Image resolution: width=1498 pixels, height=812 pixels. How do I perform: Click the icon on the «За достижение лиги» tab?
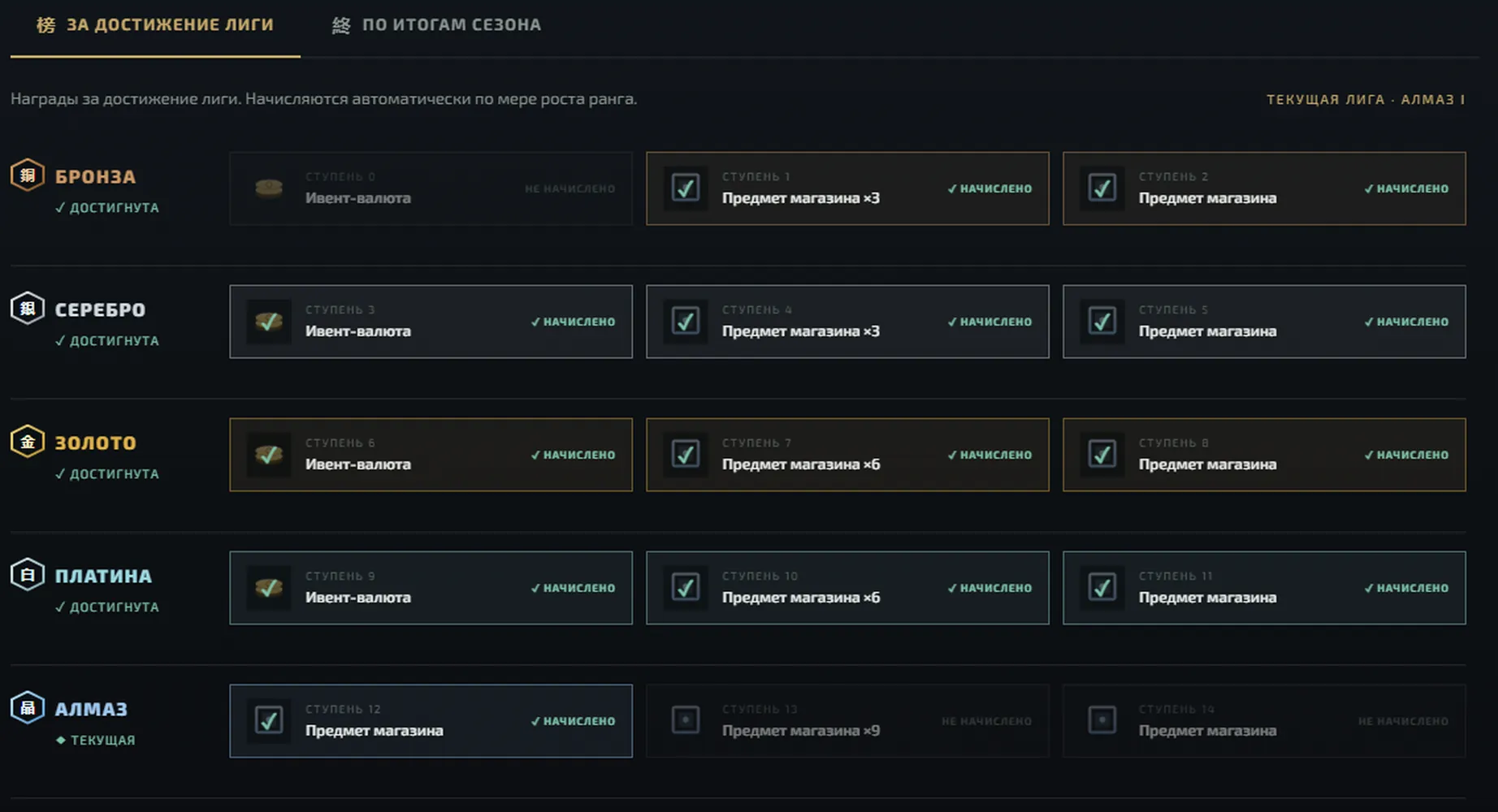46,25
